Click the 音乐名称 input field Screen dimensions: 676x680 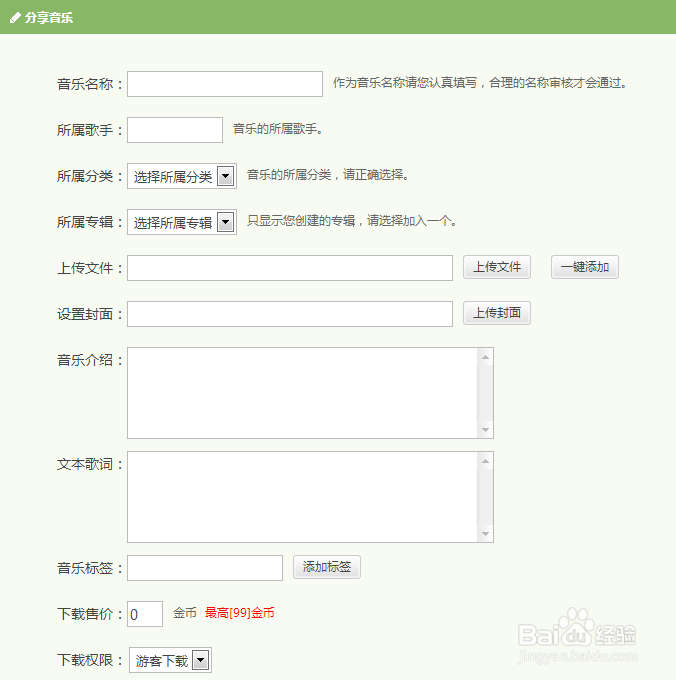pos(225,84)
